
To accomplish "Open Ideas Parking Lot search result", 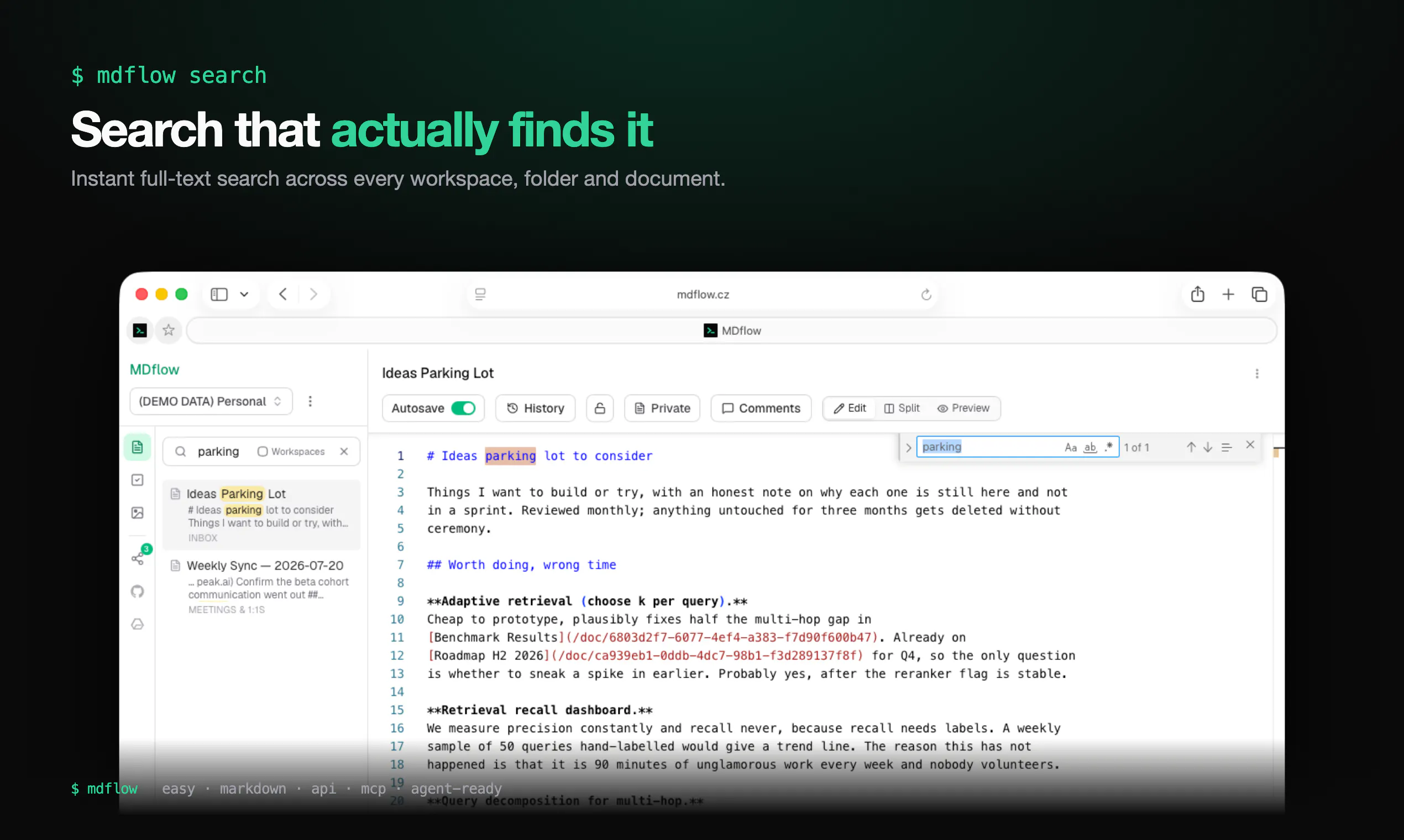I will tap(261, 514).
